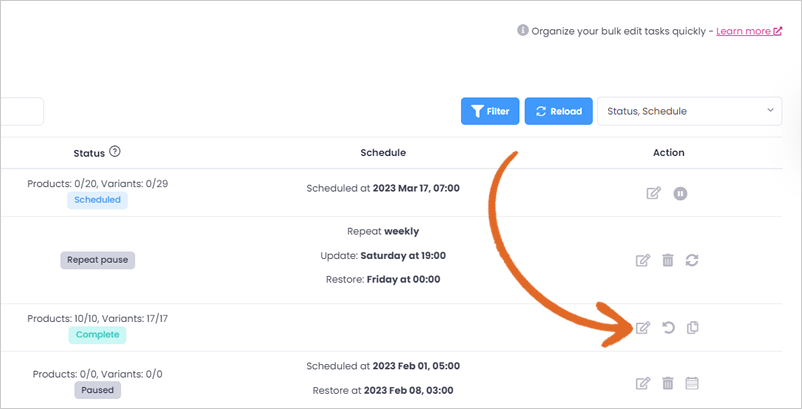This screenshot has height=409, width=802.
Task: Duplicate the Complete task
Action: point(693,327)
